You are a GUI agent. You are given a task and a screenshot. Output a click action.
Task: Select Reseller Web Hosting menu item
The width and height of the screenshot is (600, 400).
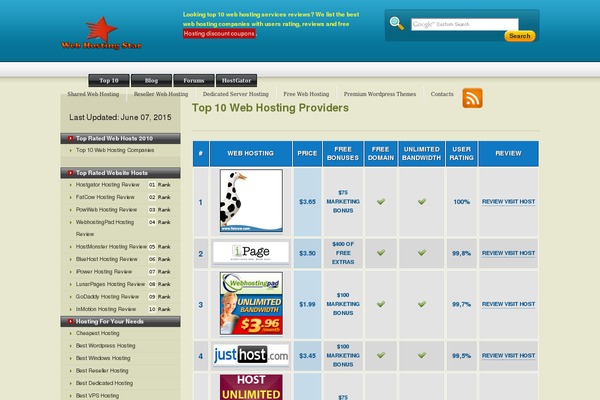[x=161, y=94]
